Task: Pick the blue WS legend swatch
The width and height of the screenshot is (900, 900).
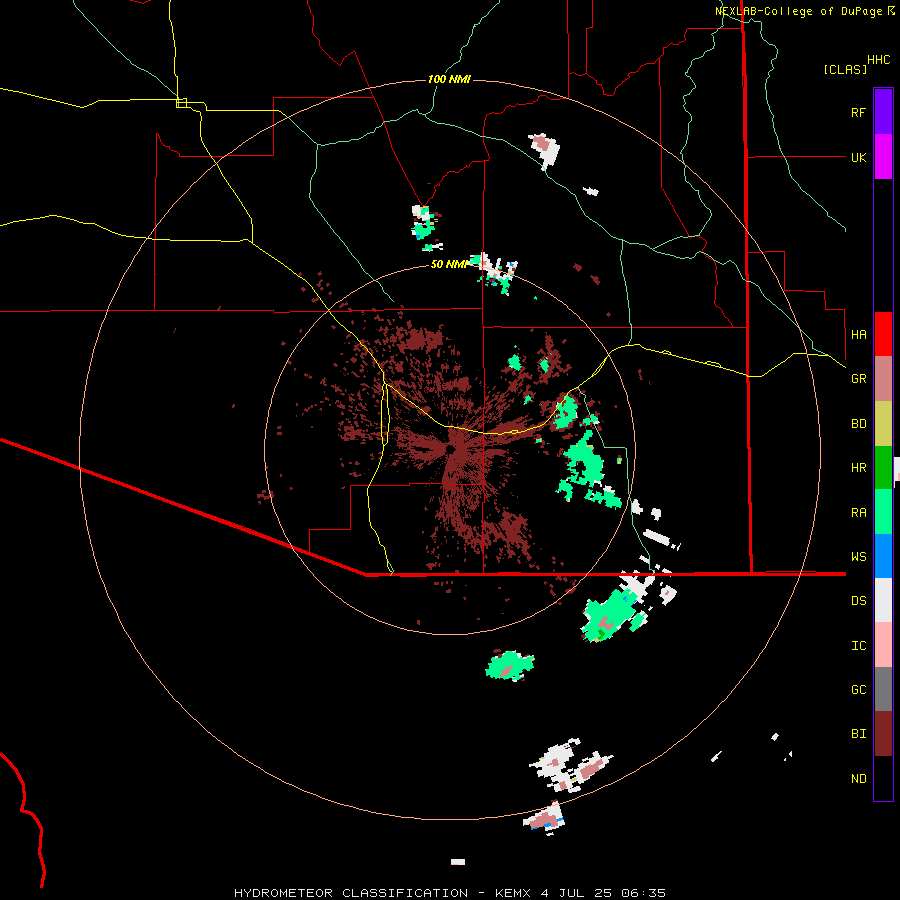Action: pos(883,556)
